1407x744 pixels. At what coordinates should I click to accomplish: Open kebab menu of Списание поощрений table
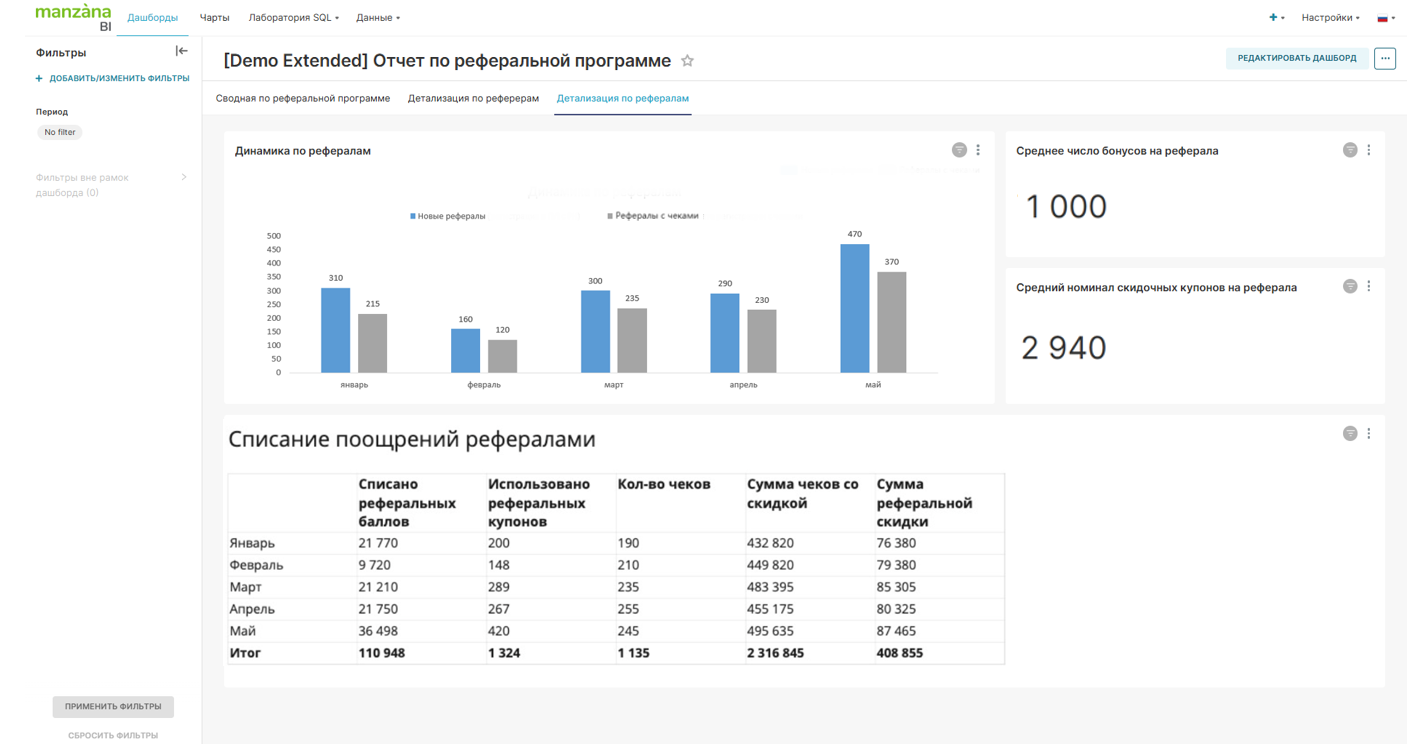[x=1369, y=434]
